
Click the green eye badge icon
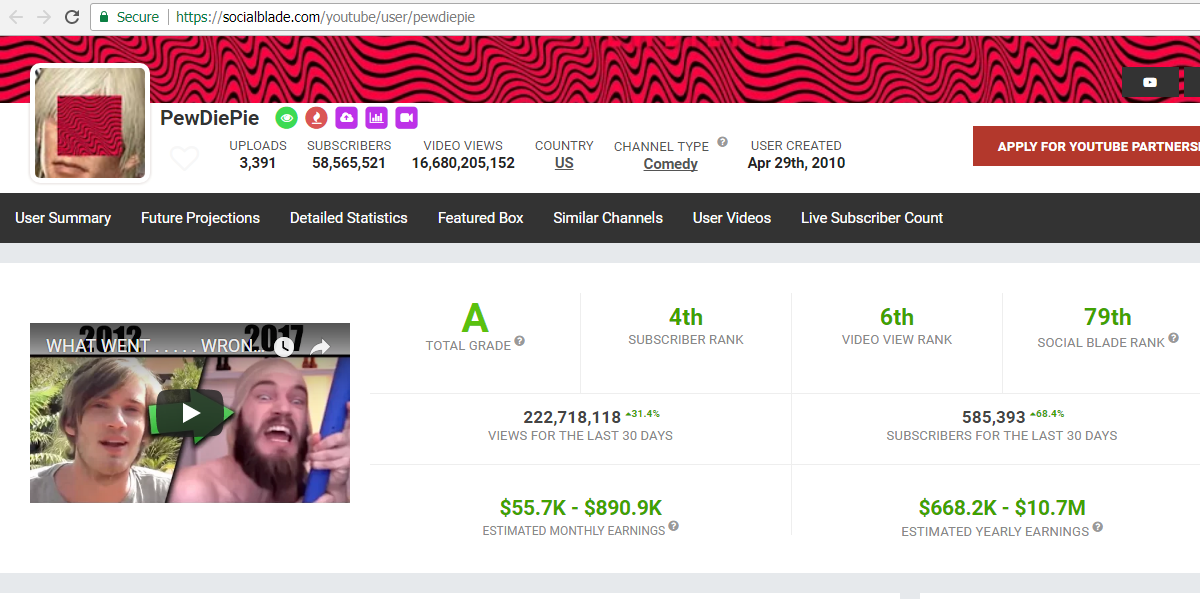pos(287,118)
